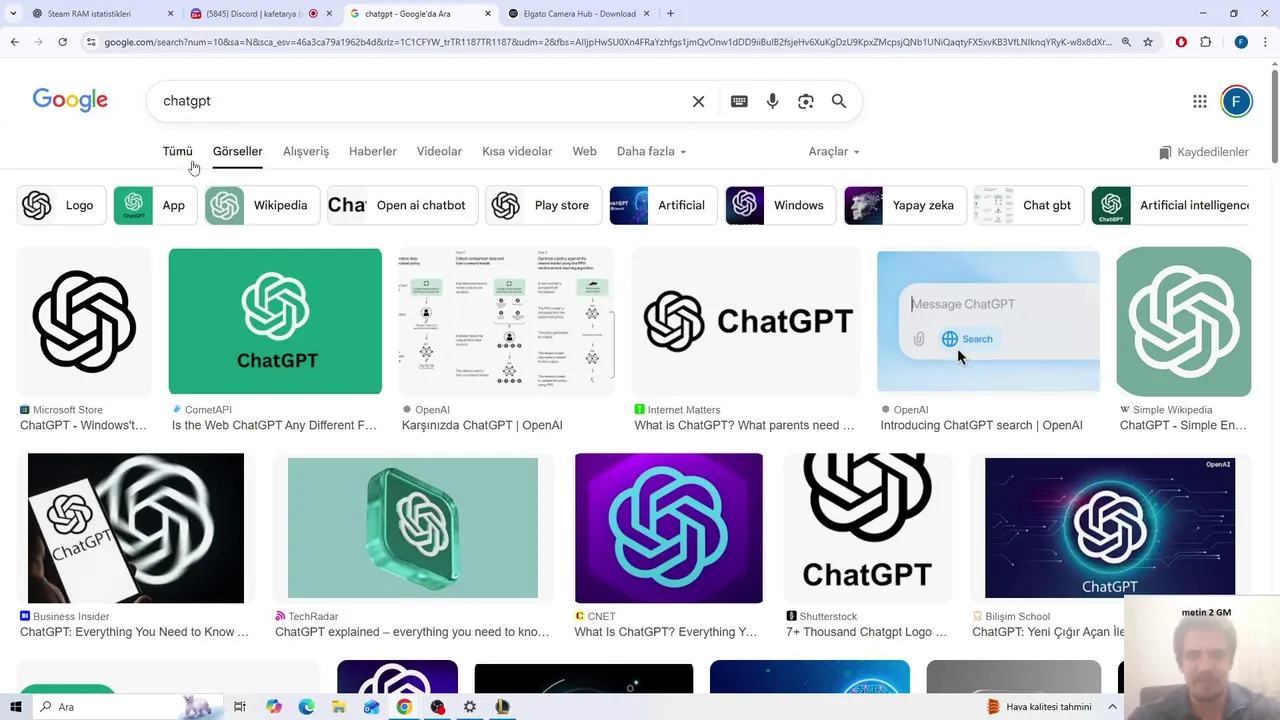Filter images by the Wikipedia chip
Image resolution: width=1280 pixels, height=720 pixels.
pos(262,205)
